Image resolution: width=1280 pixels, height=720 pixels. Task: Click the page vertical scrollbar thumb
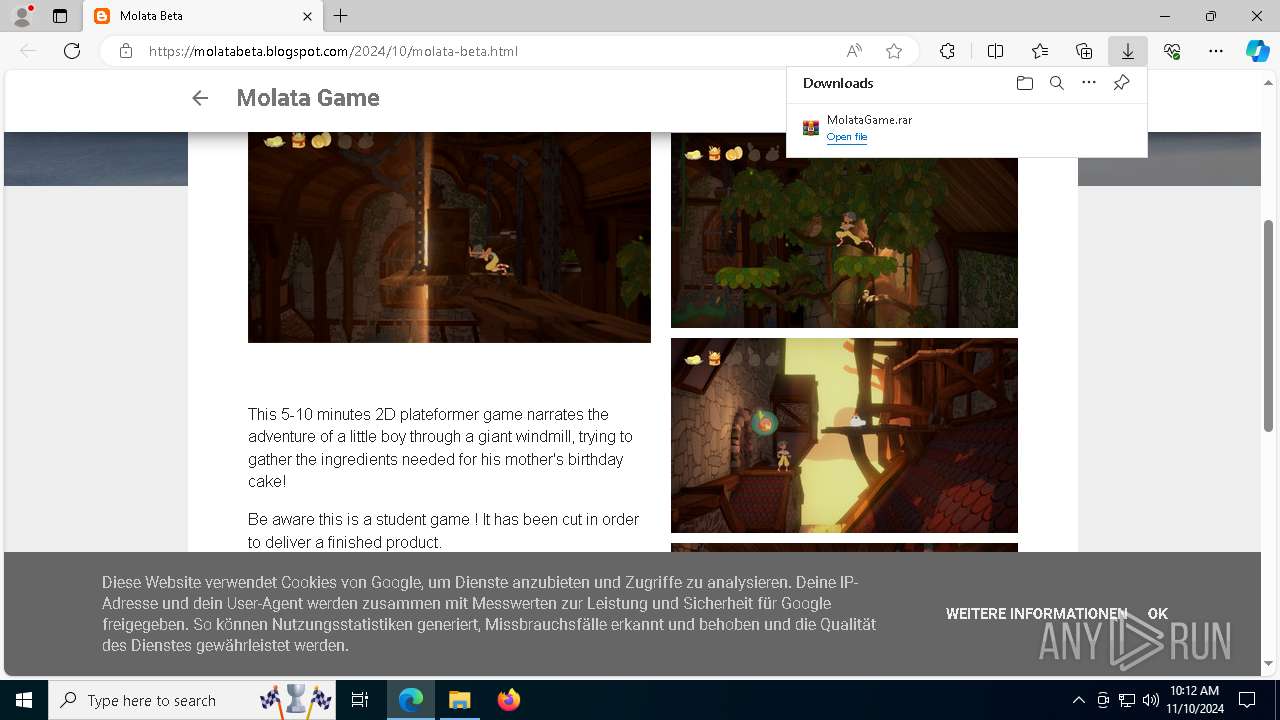[1269, 326]
